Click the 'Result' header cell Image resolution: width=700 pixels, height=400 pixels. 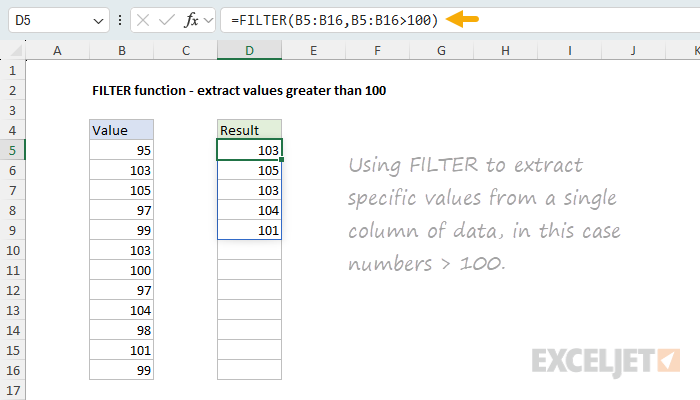(x=250, y=130)
